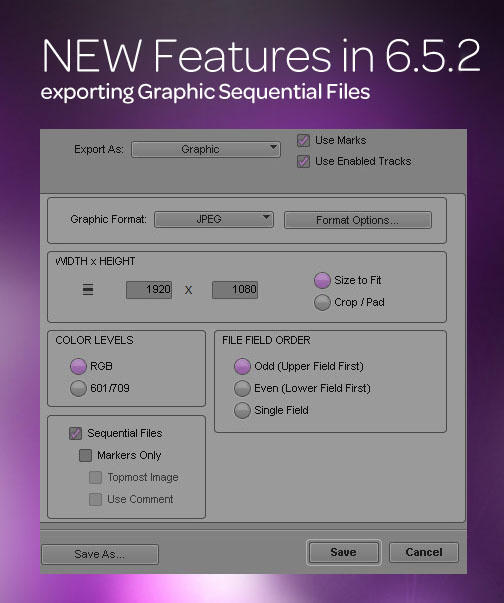Click the Save button
The width and height of the screenshot is (504, 603).
click(344, 552)
